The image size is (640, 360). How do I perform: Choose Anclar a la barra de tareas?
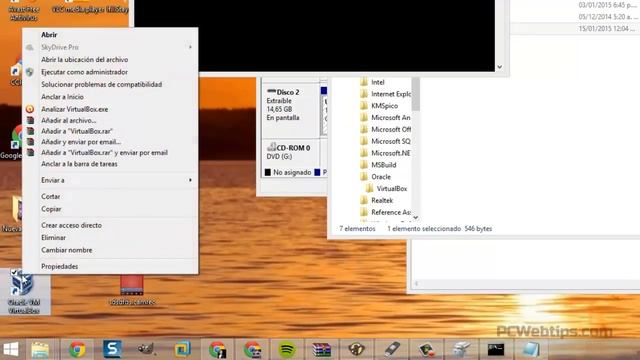pos(110,164)
